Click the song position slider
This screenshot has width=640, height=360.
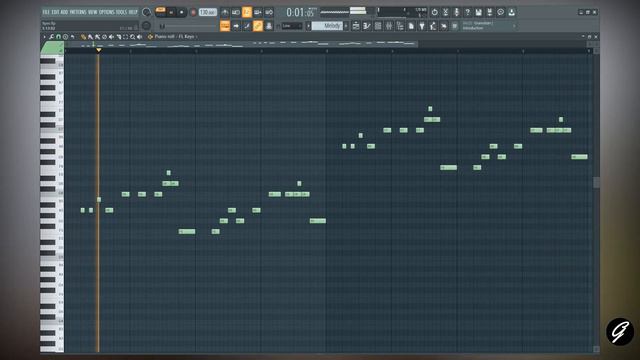pyautogui.click(x=188, y=26)
